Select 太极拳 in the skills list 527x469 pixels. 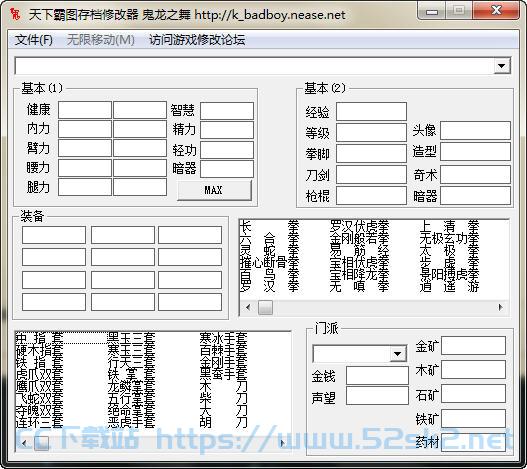tap(449, 250)
